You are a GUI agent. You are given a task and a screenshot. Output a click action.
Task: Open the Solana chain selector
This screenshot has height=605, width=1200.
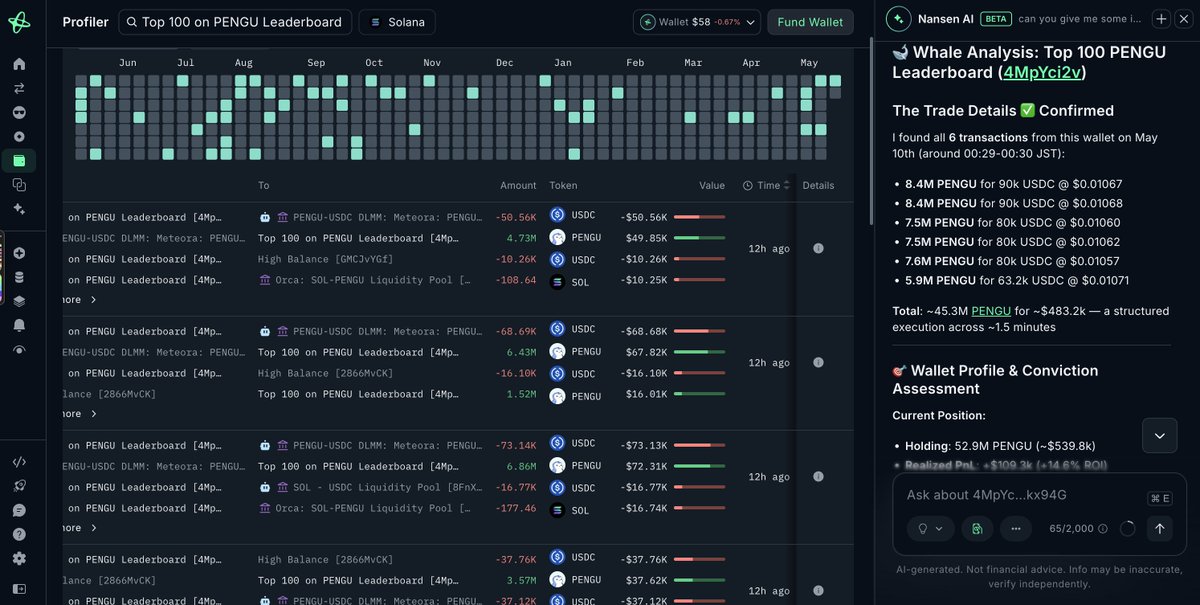397,22
